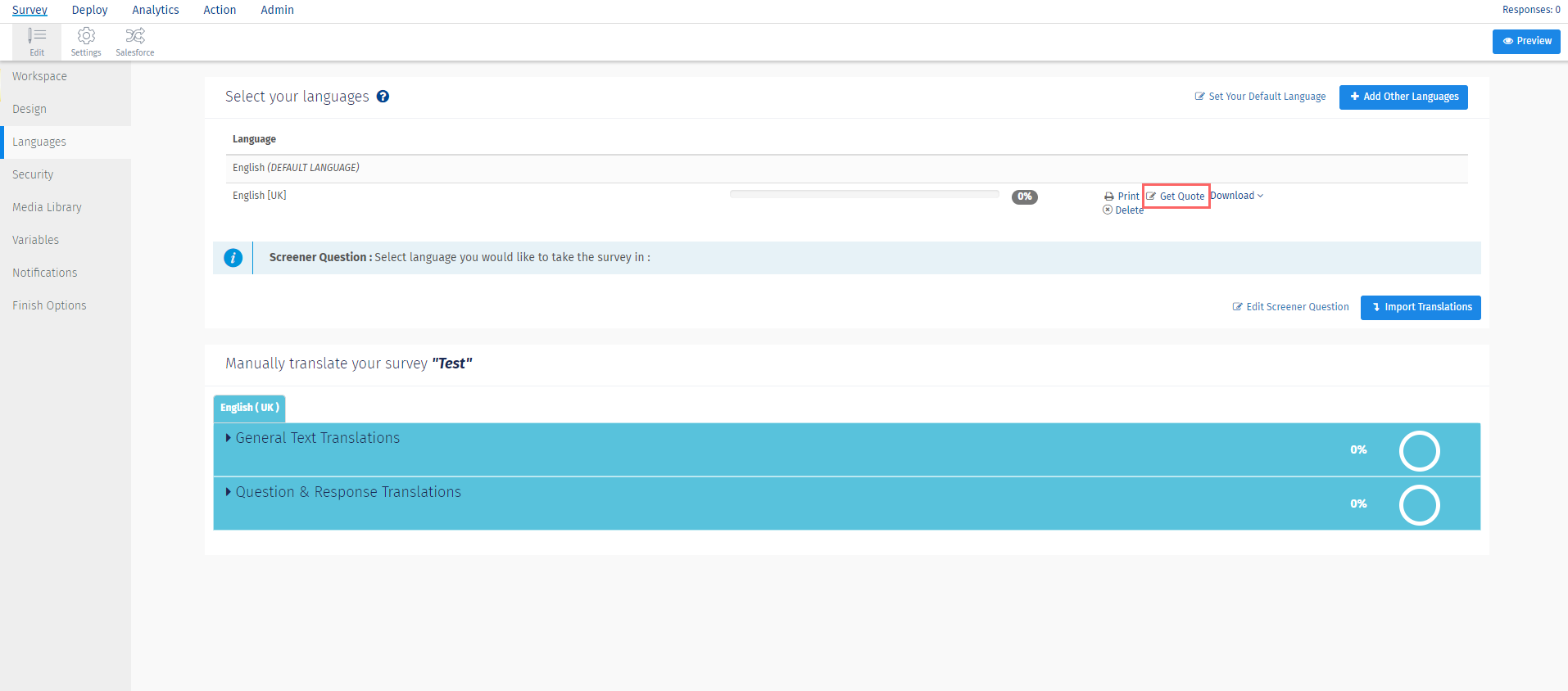This screenshot has height=691, width=1568.
Task: Click Get Quote for English UK
Action: (x=1176, y=196)
